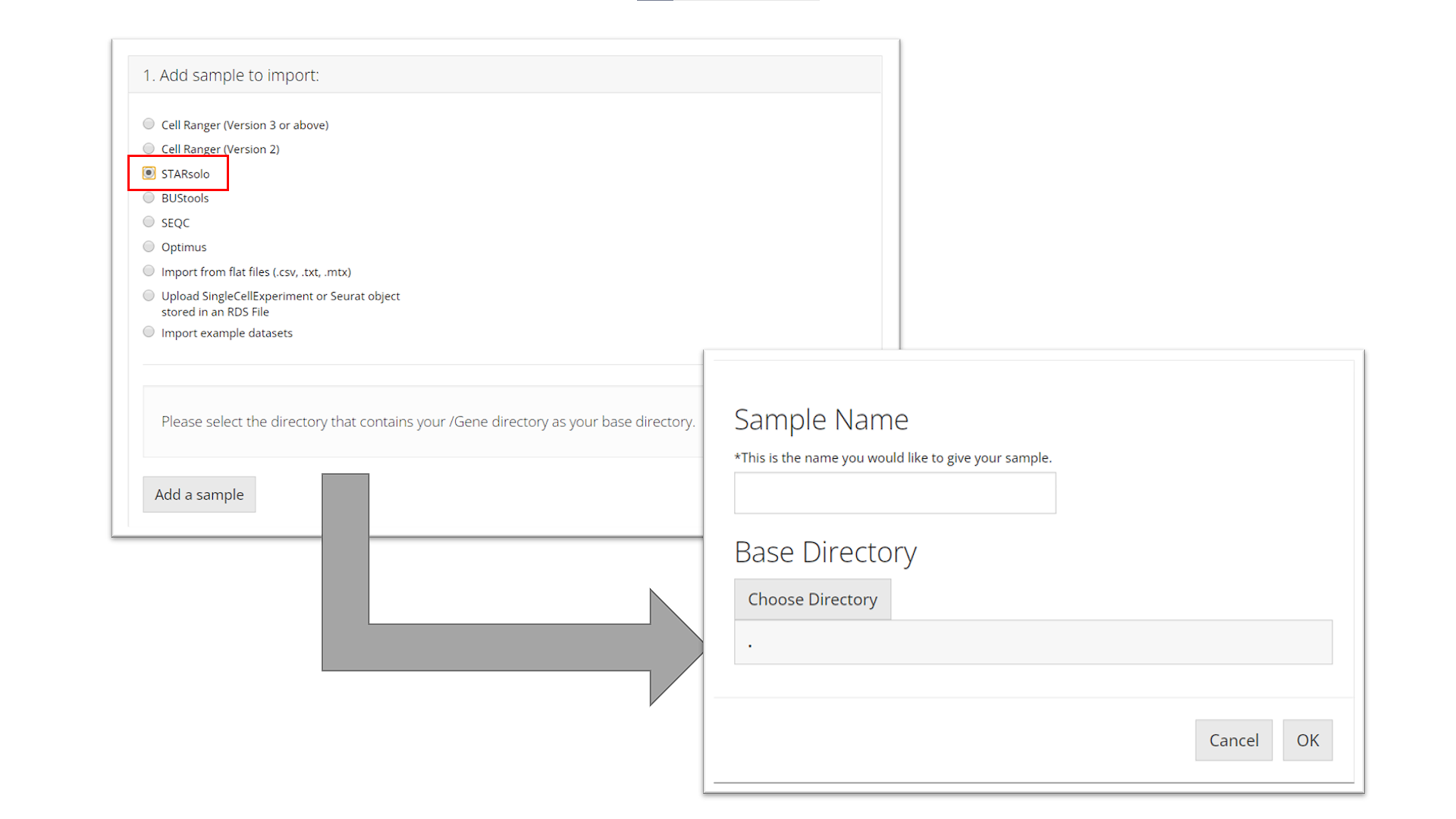The height and width of the screenshot is (819, 1456).
Task: Select Cell Ranger Version 3 or above option
Action: pos(149,124)
